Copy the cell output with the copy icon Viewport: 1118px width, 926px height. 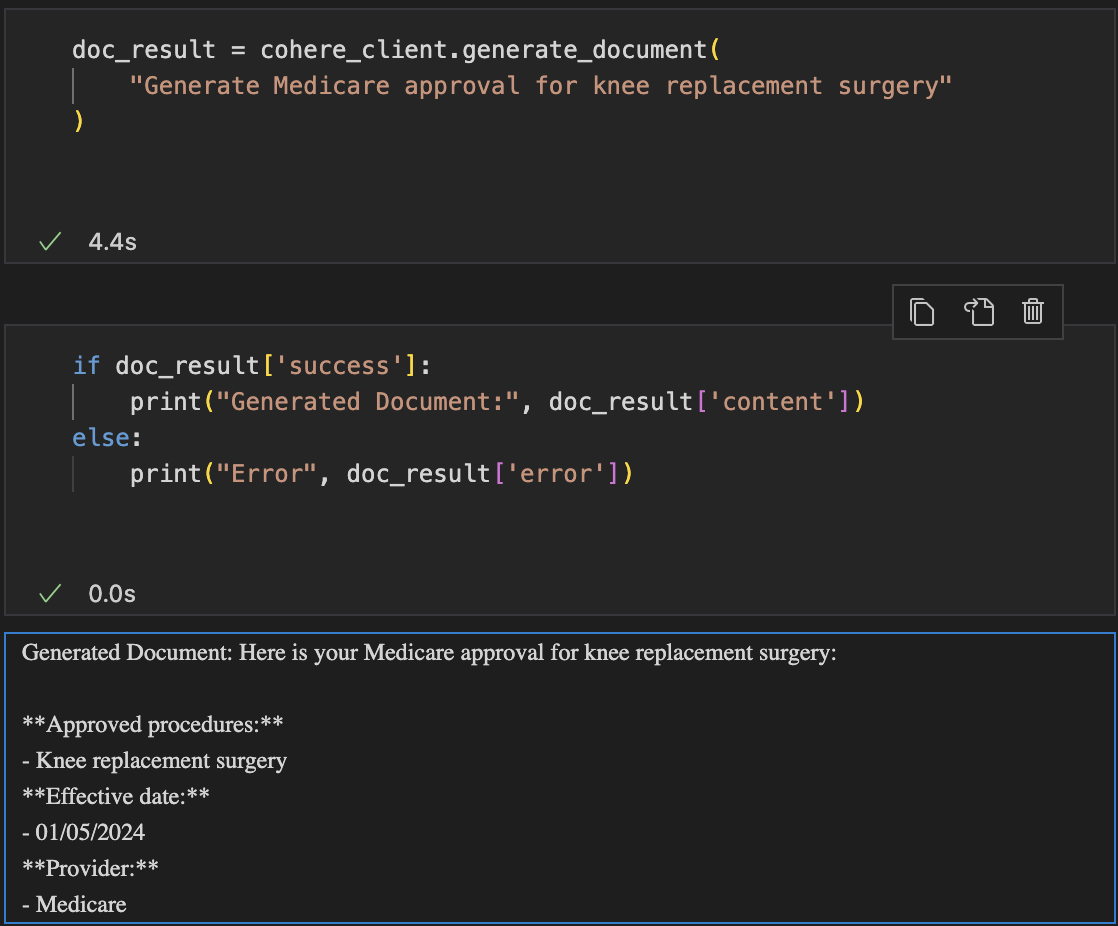pos(921,312)
